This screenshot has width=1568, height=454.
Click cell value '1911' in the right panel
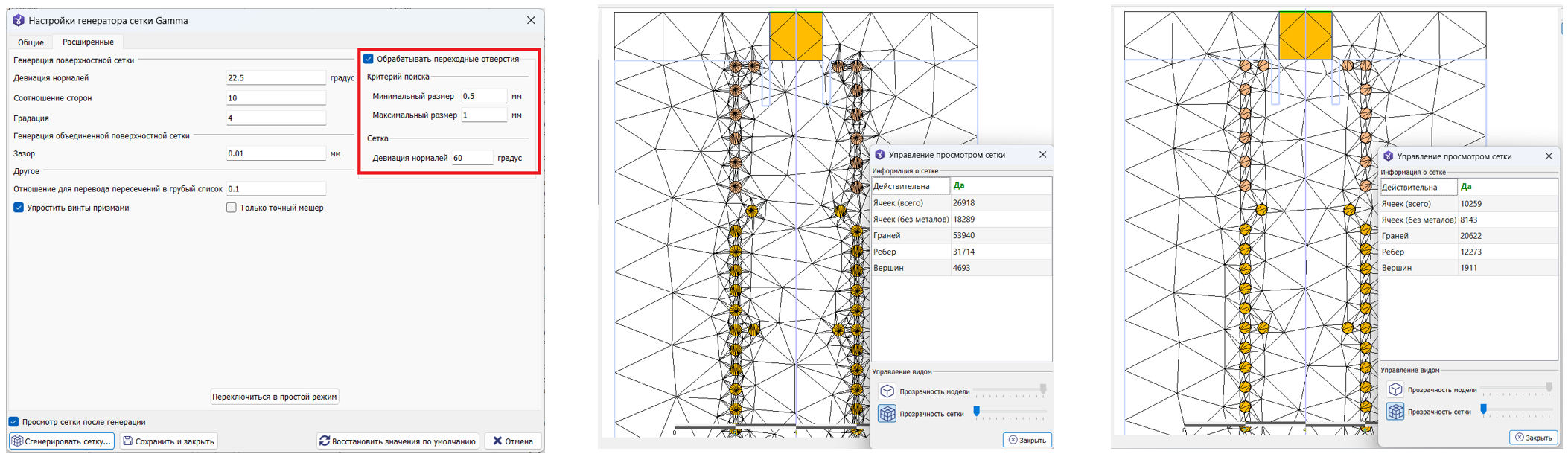point(1508,268)
